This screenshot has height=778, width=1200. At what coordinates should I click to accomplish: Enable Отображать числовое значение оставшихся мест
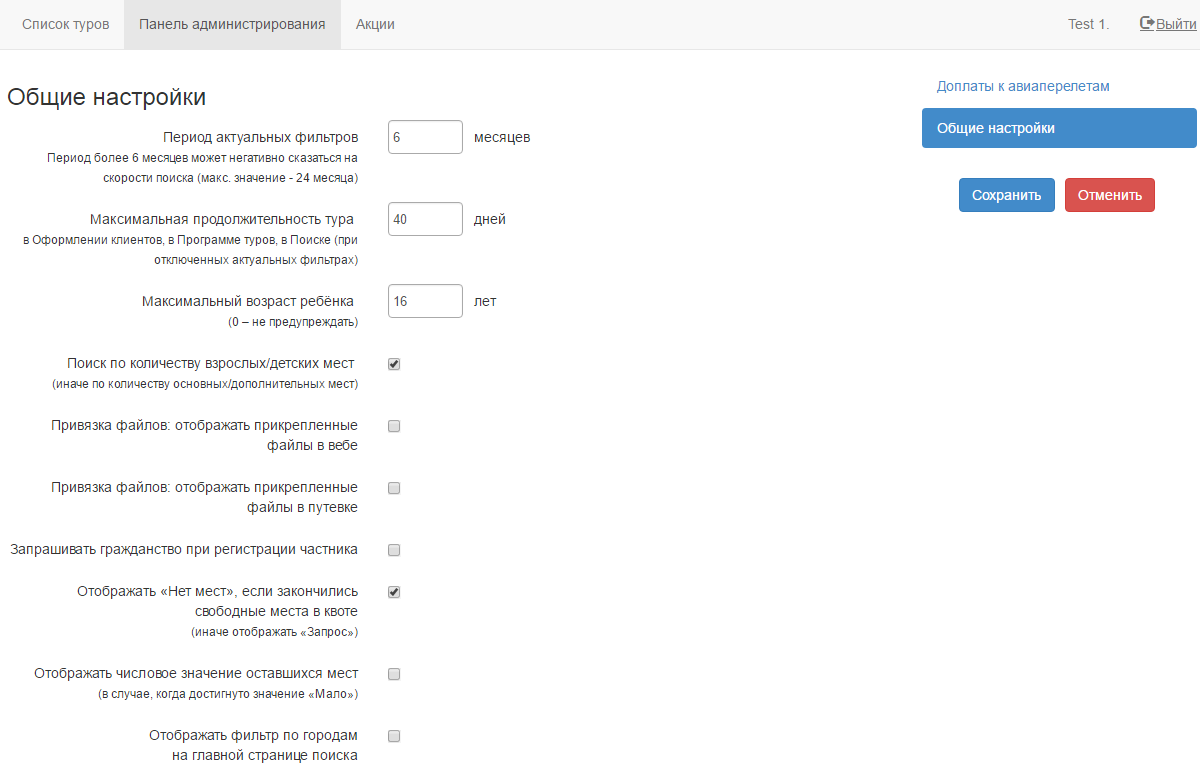click(394, 674)
